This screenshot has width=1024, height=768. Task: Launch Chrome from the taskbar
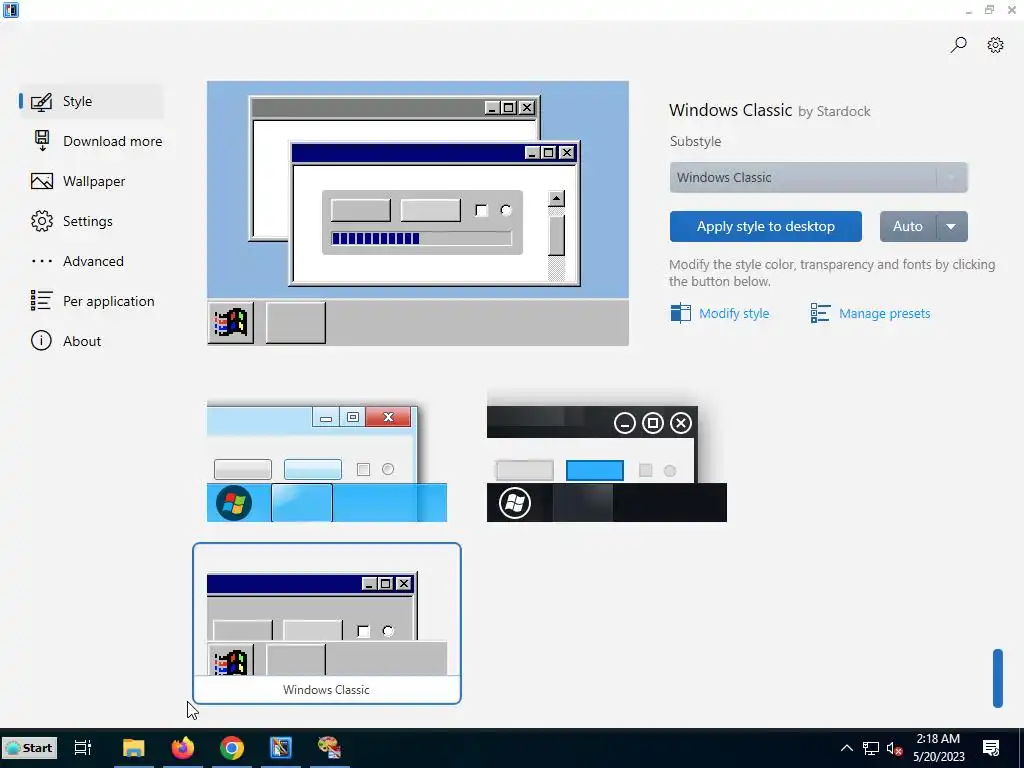(x=232, y=748)
